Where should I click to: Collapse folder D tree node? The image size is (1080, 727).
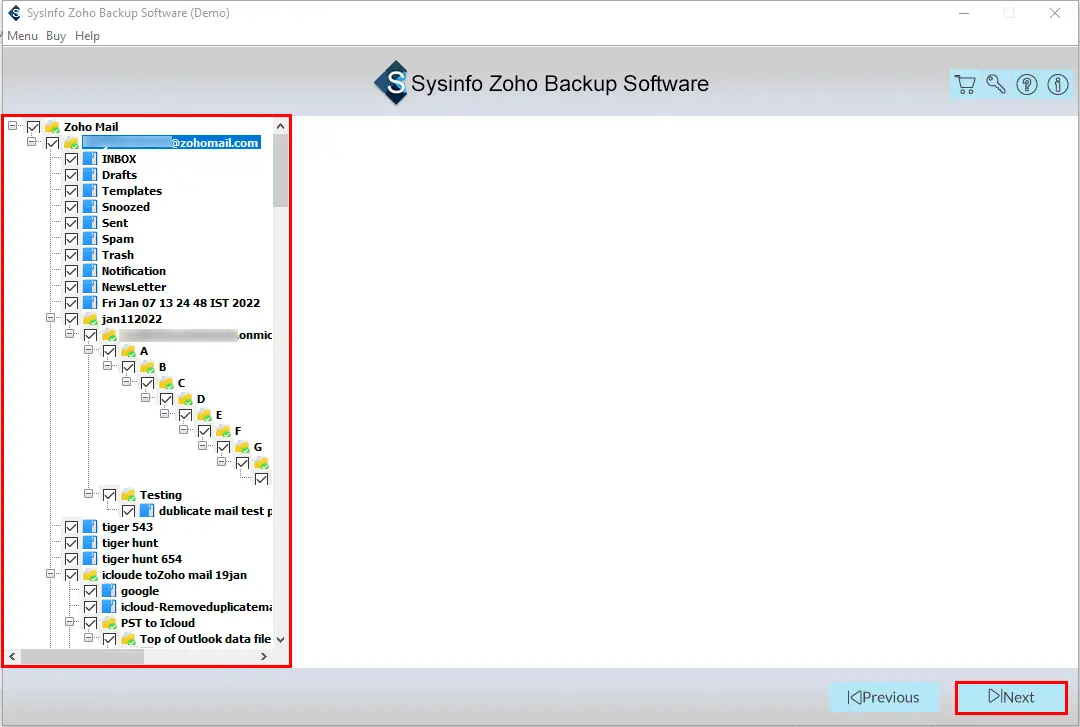tap(145, 398)
